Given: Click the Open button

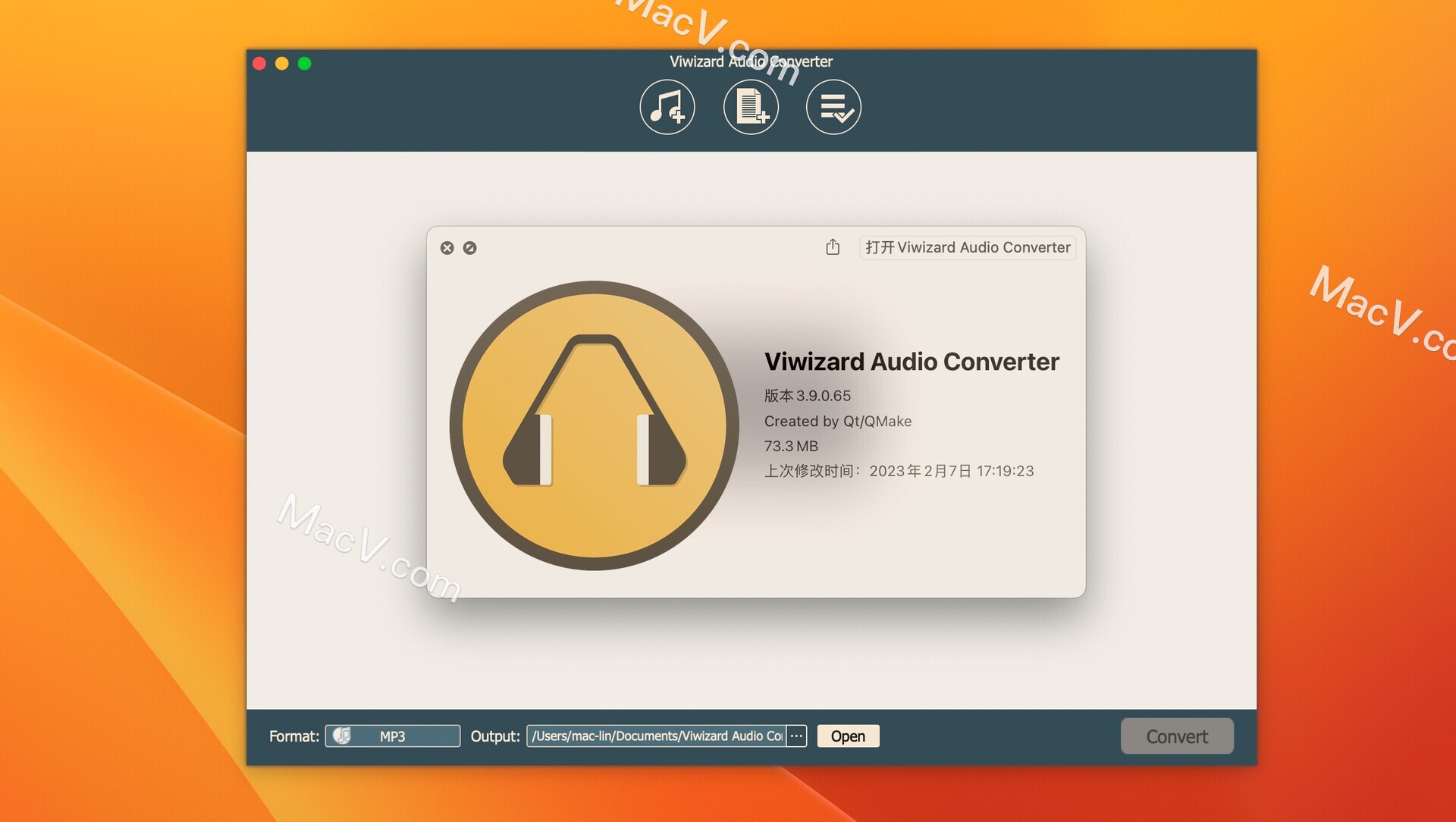Looking at the screenshot, I should (x=848, y=736).
